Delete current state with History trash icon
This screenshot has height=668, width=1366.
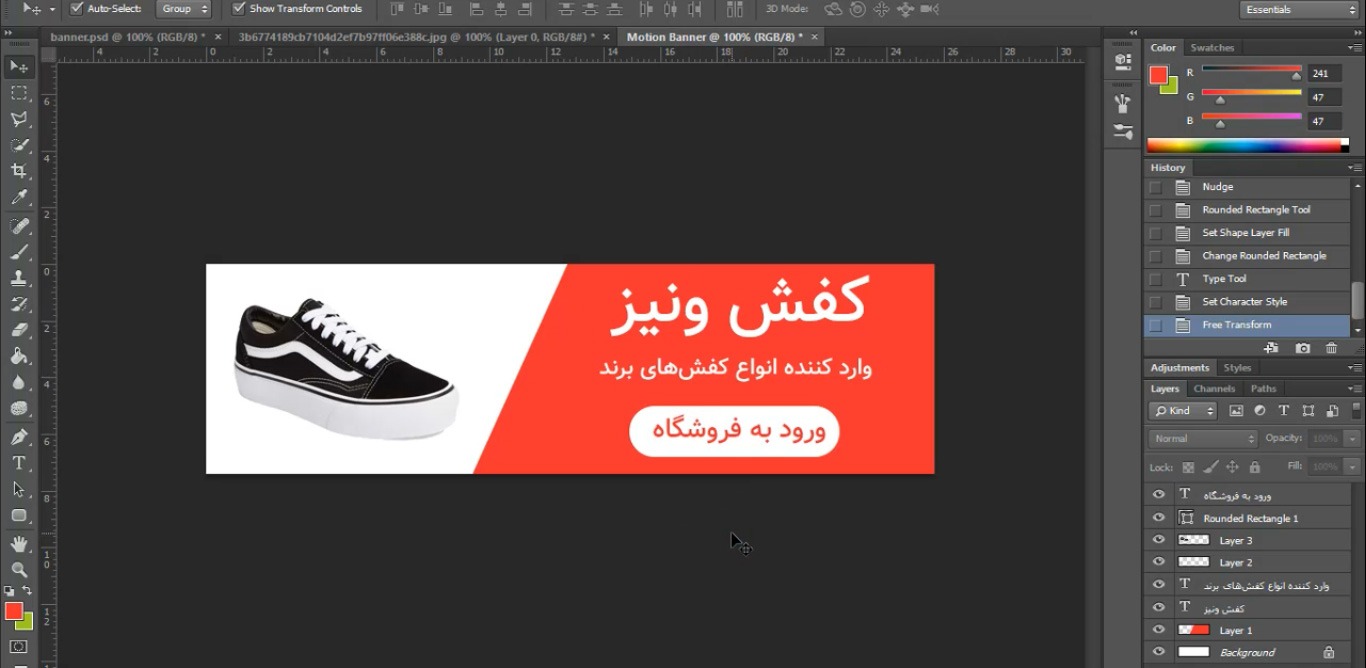click(1331, 348)
